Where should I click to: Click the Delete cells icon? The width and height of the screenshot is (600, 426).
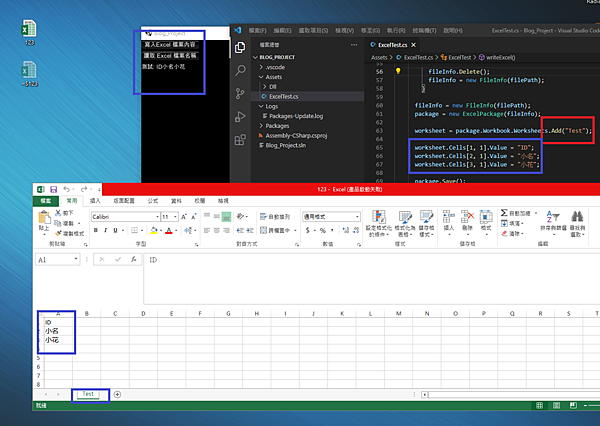467,217
